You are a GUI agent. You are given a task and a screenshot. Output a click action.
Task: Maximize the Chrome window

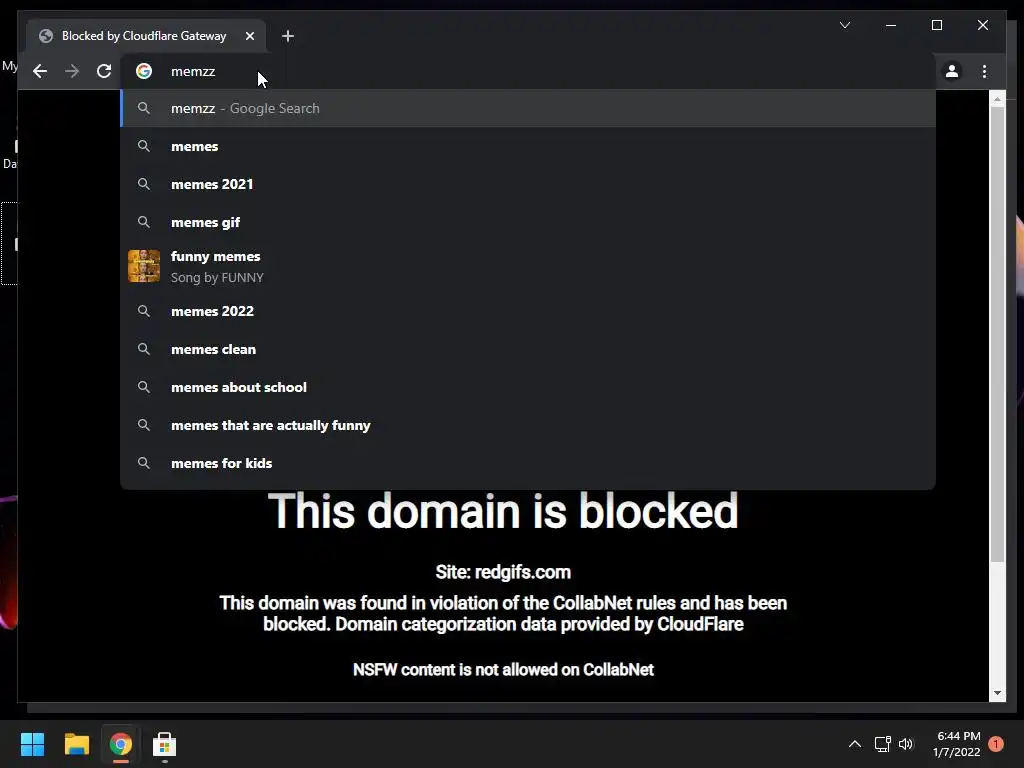point(936,25)
